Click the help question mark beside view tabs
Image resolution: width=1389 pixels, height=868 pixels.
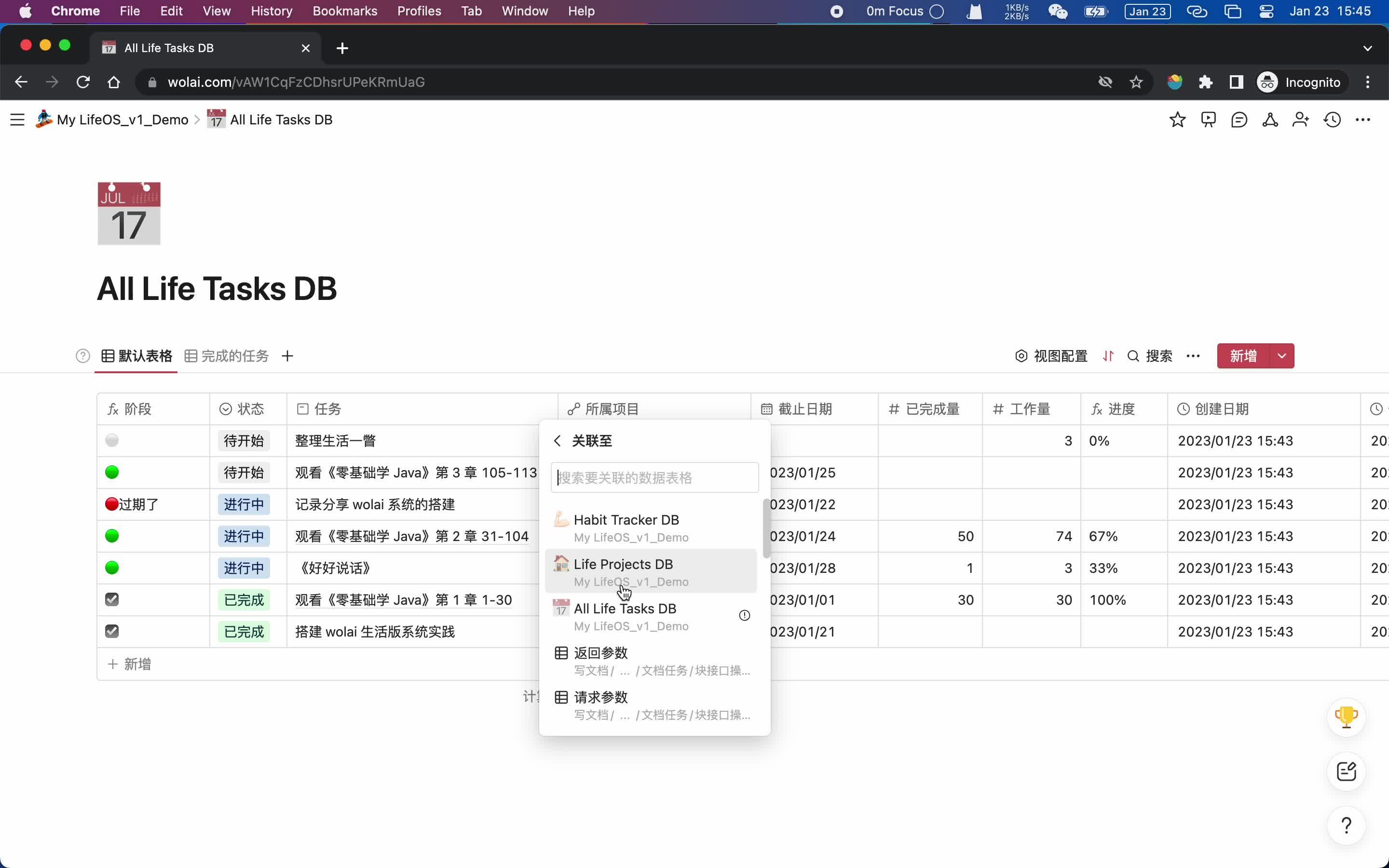click(x=82, y=356)
